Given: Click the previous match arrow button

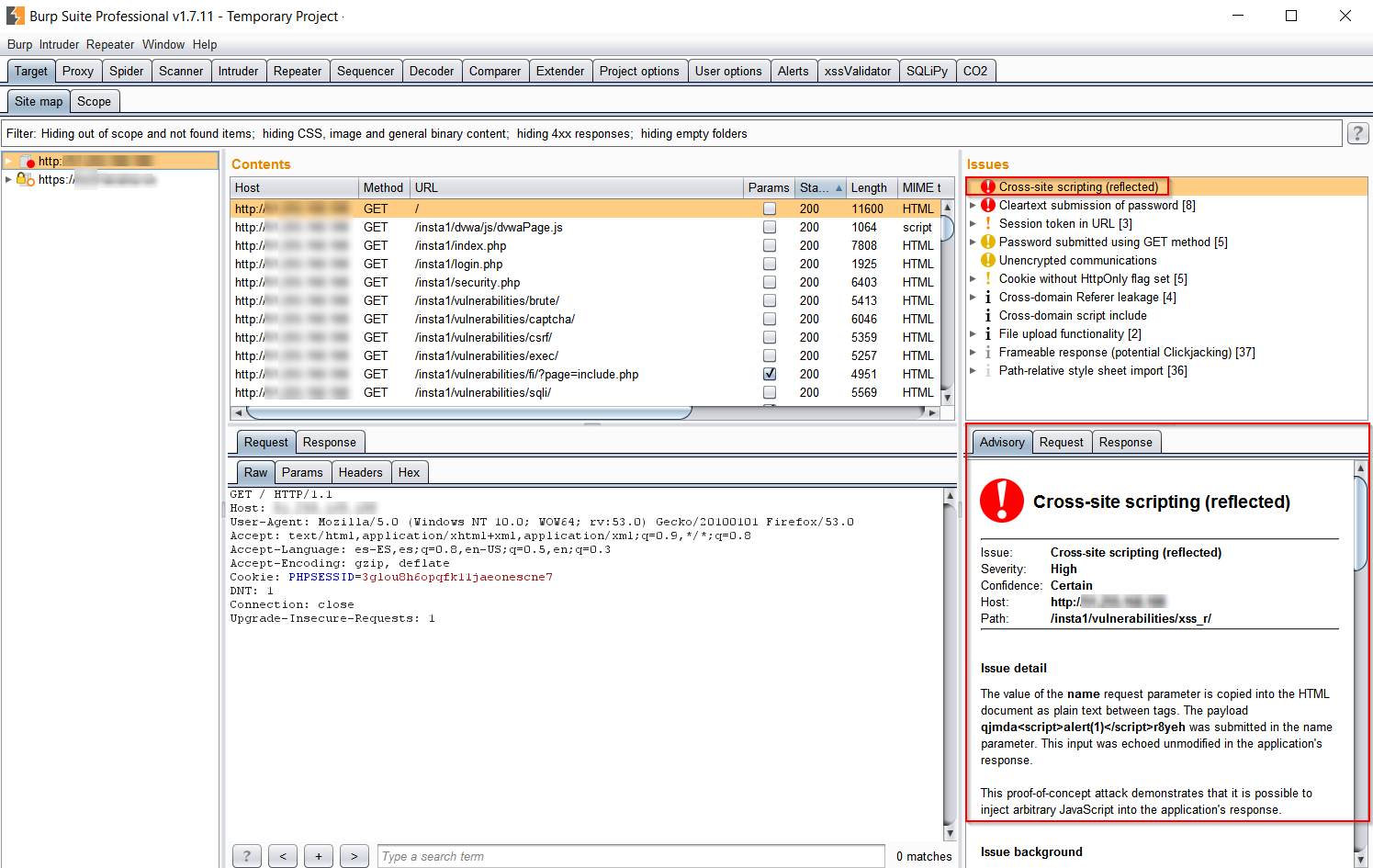Looking at the screenshot, I should tap(283, 856).
